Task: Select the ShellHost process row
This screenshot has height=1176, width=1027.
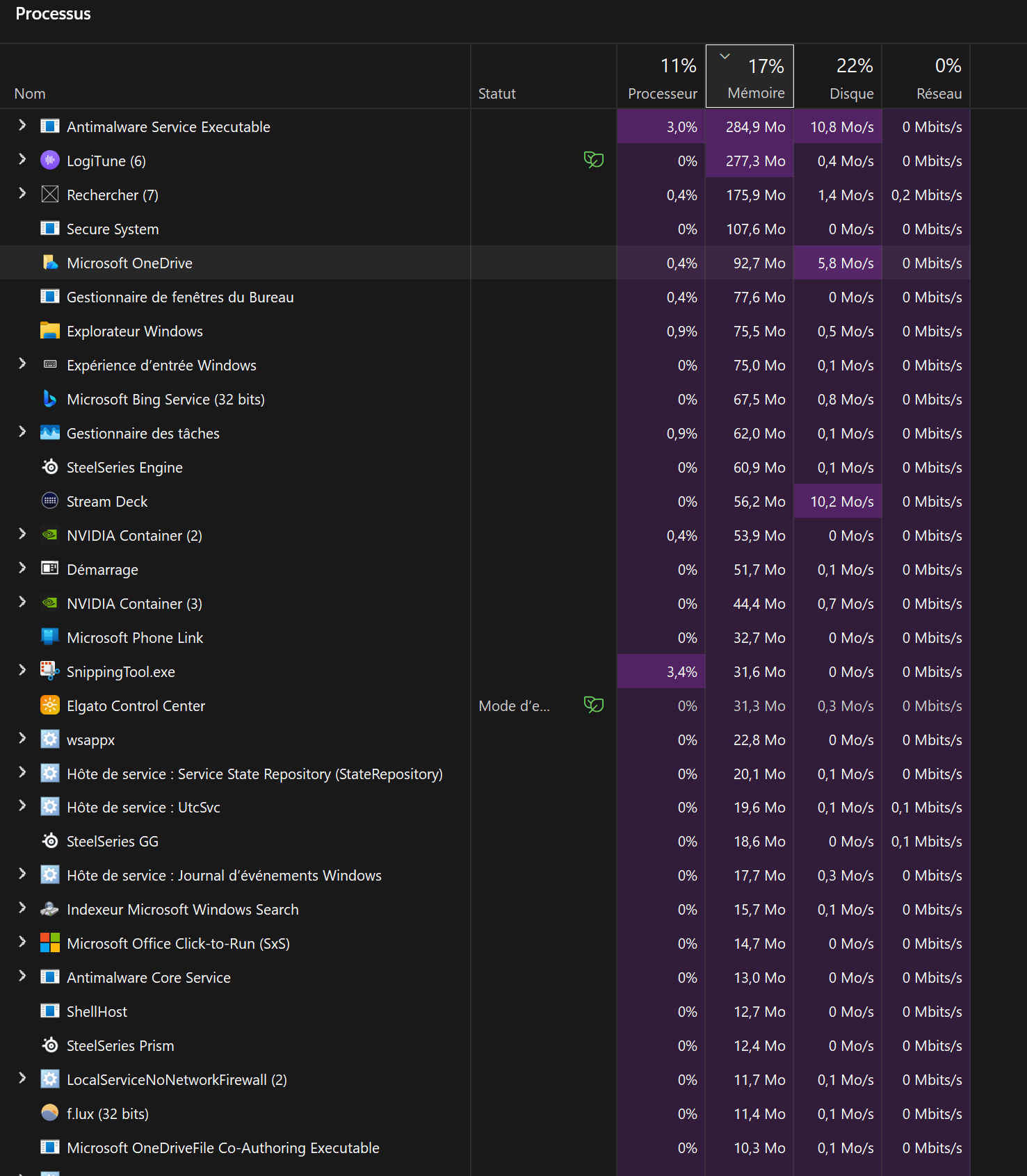Action: 485,1011
